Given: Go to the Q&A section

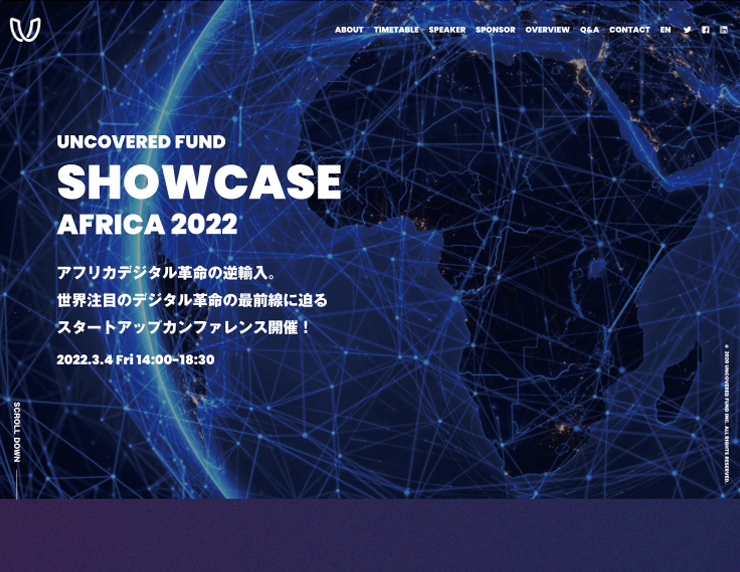Looking at the screenshot, I should [x=589, y=30].
